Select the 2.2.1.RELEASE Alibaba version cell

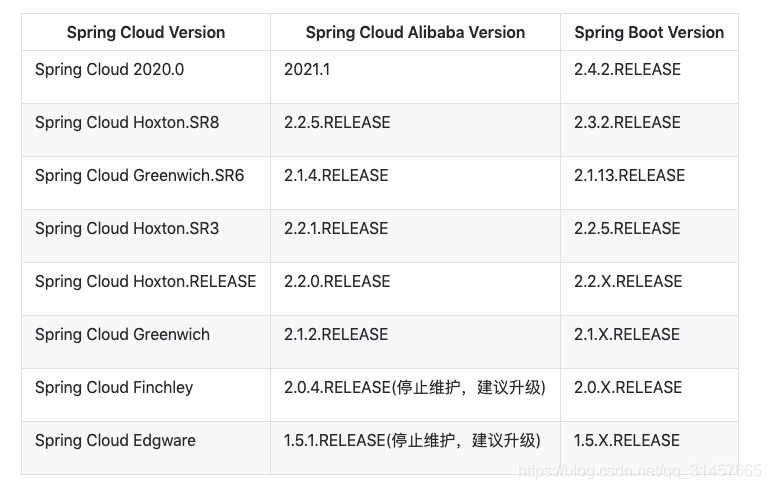336,229
